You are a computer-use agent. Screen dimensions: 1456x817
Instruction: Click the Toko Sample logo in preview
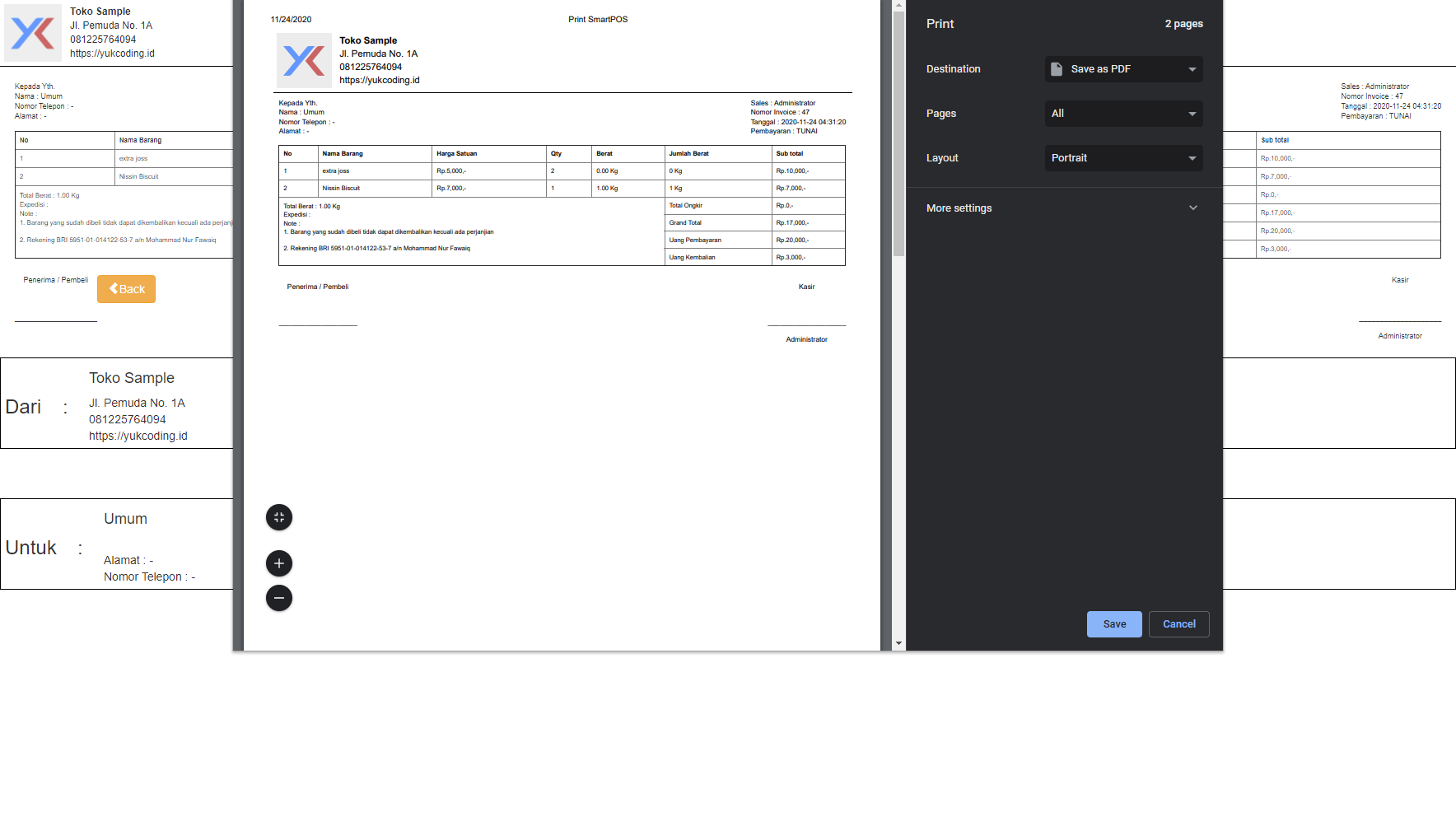click(x=304, y=60)
